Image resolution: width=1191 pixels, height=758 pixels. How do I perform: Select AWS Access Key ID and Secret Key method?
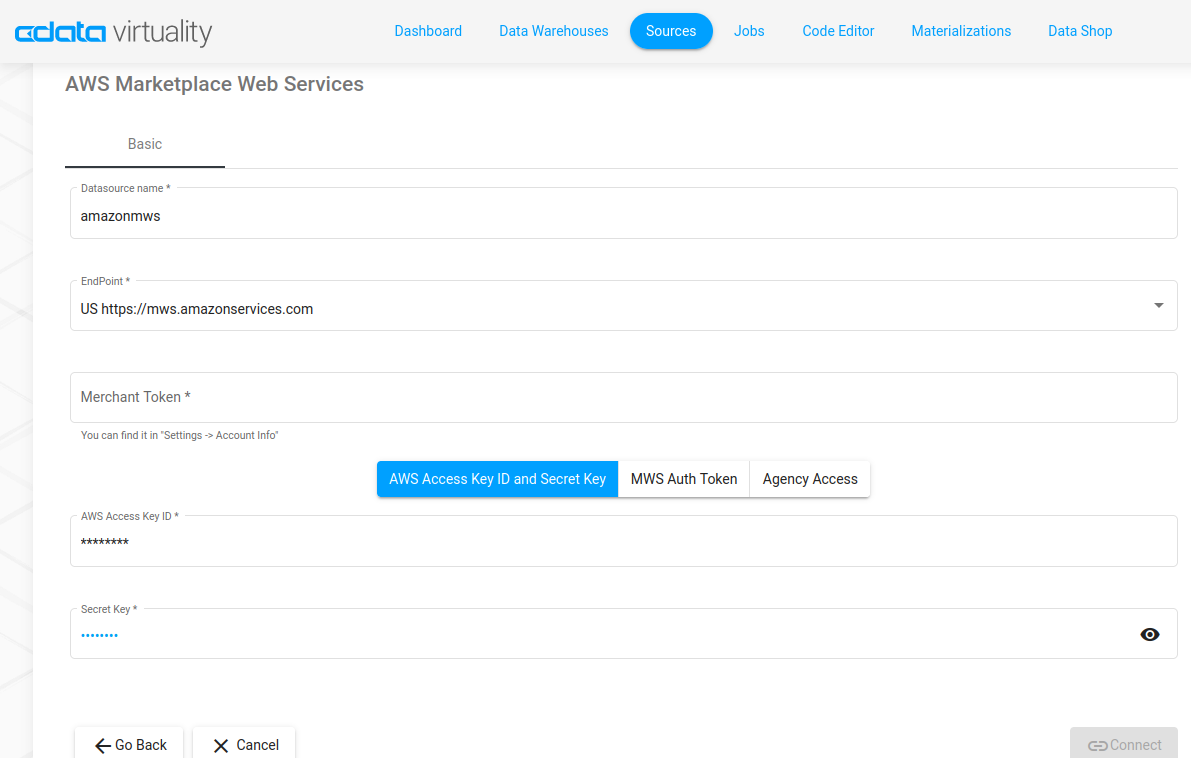[497, 479]
